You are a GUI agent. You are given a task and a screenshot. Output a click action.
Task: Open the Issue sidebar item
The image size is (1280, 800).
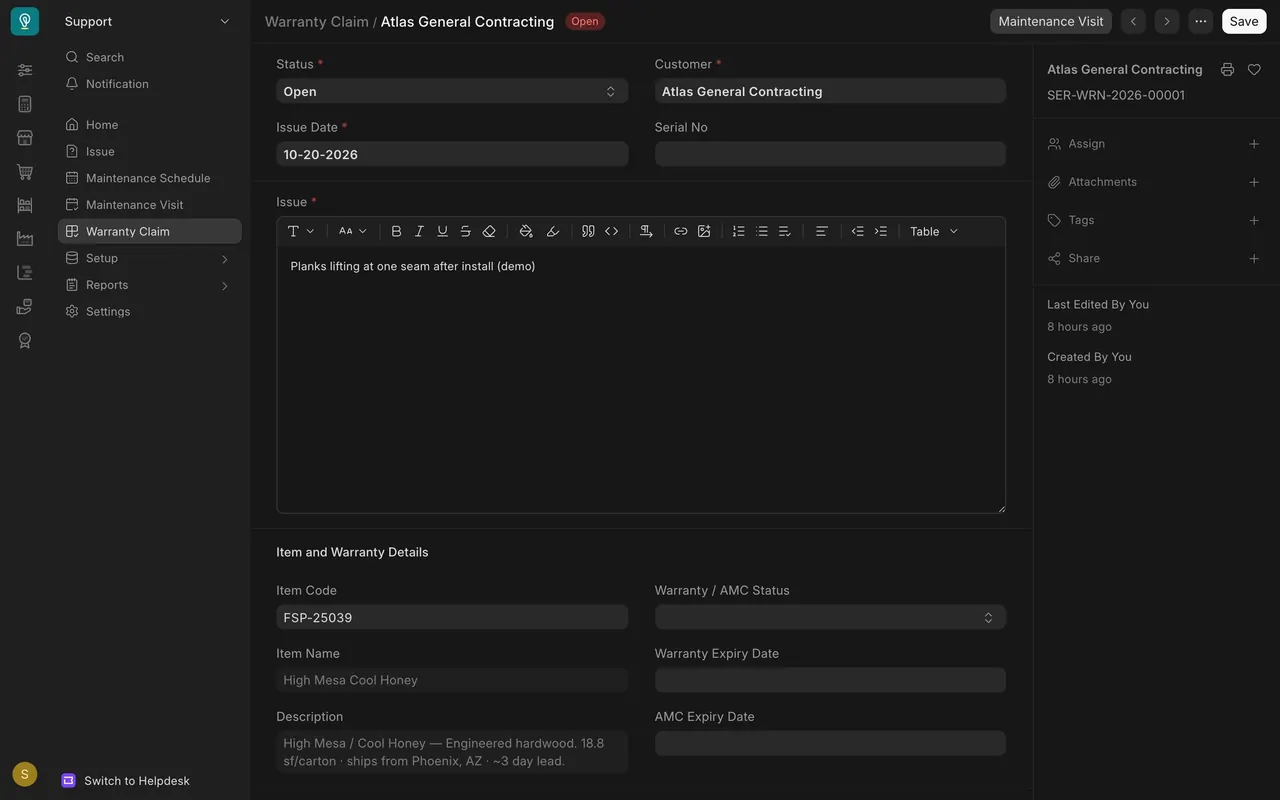(x=150, y=151)
